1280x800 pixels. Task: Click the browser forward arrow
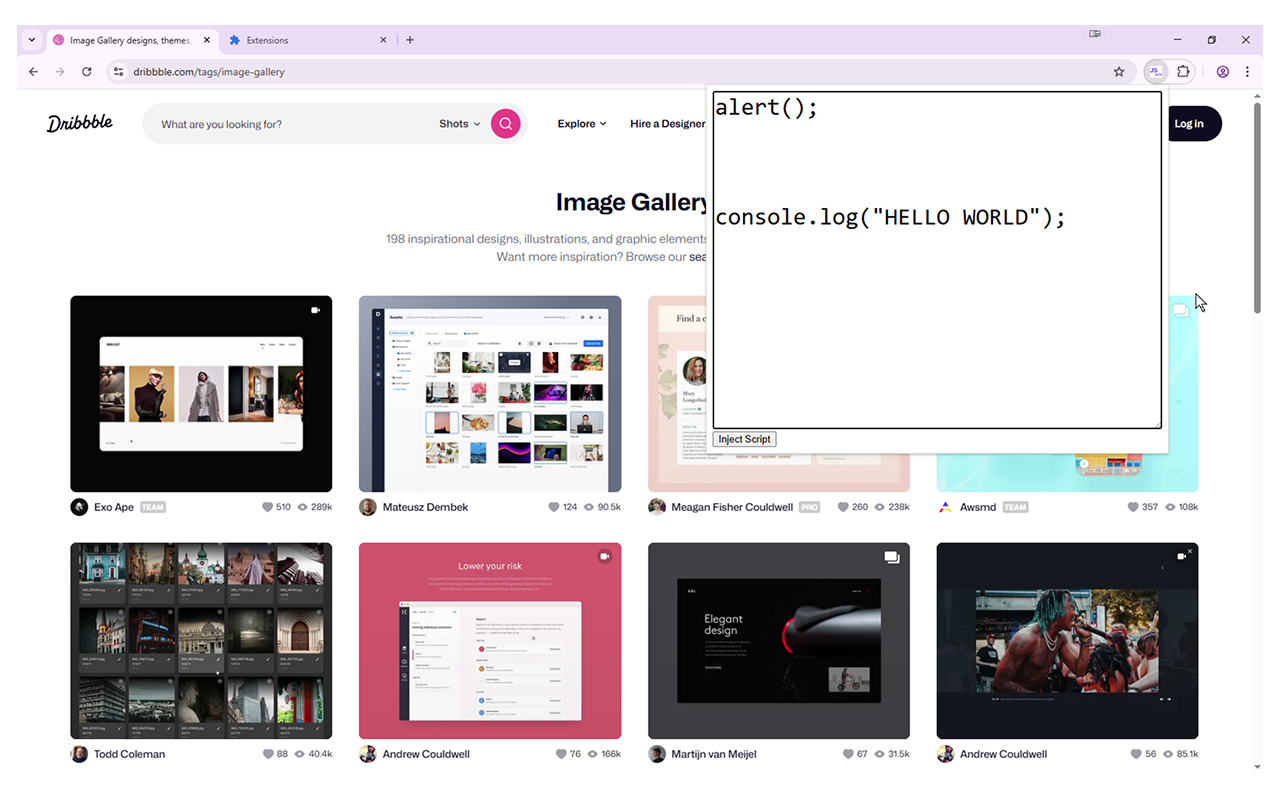tap(60, 72)
